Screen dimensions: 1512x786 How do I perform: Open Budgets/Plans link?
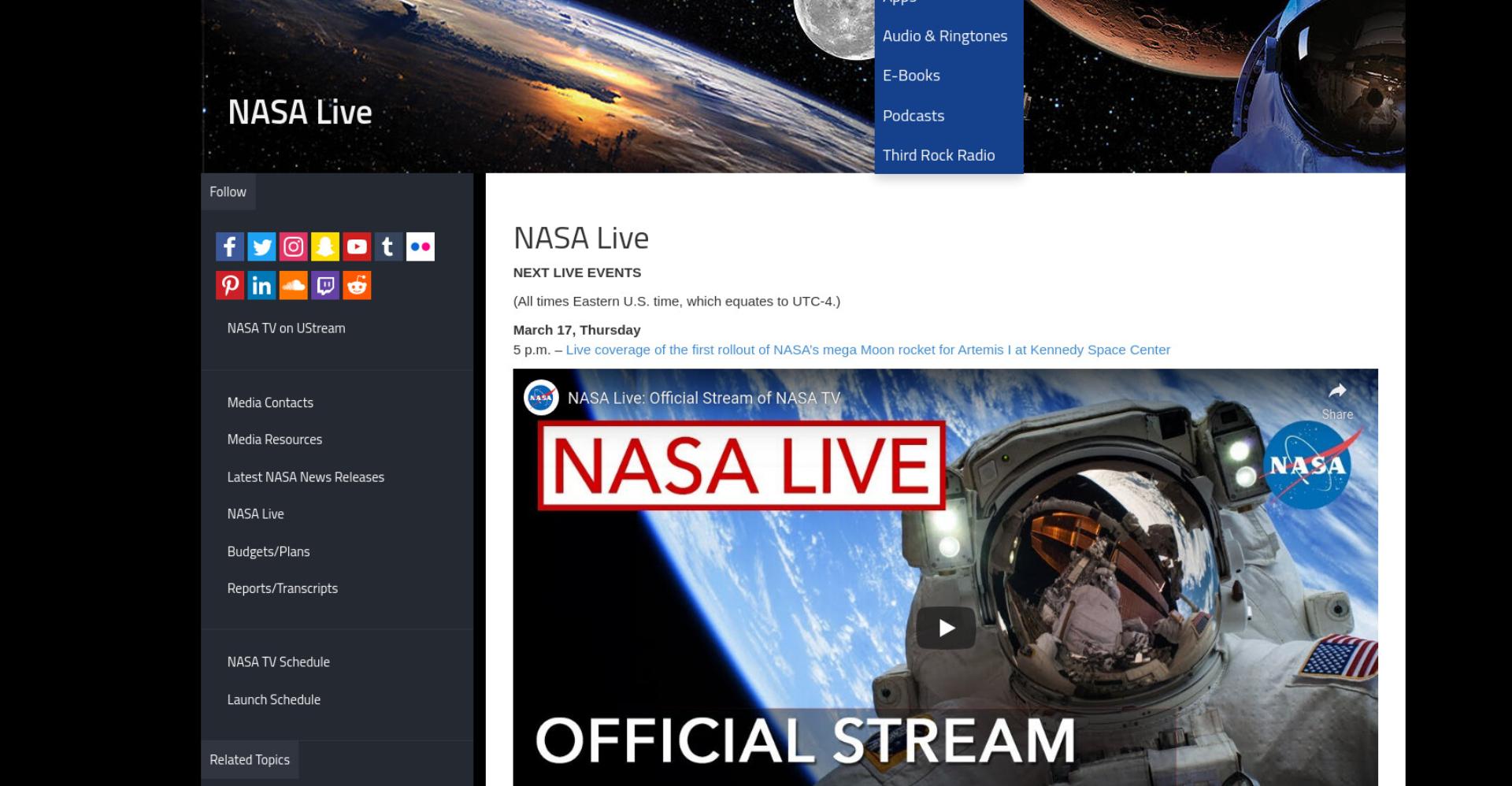click(269, 552)
